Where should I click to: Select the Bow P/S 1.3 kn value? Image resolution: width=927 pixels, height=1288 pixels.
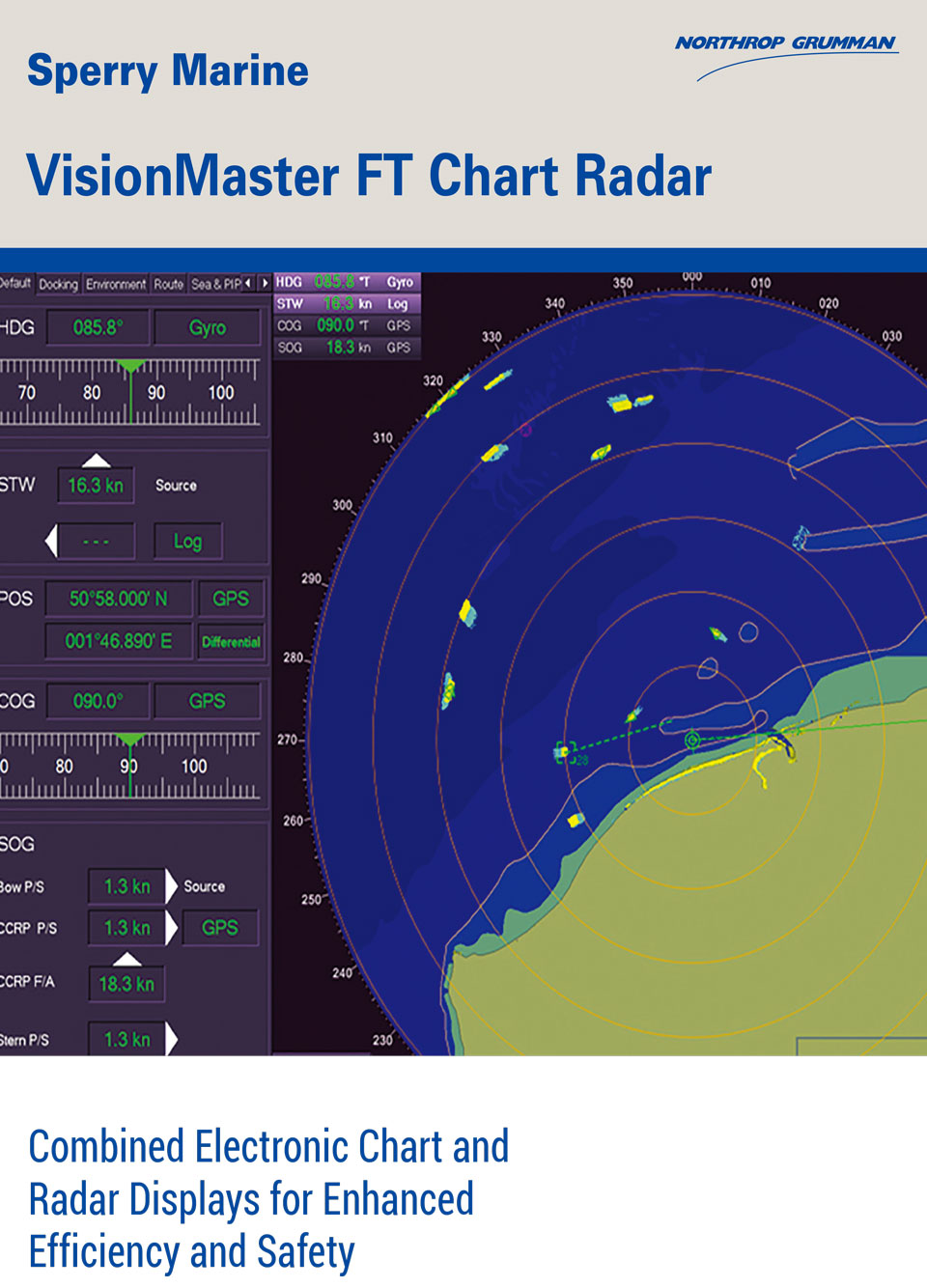click(x=126, y=886)
